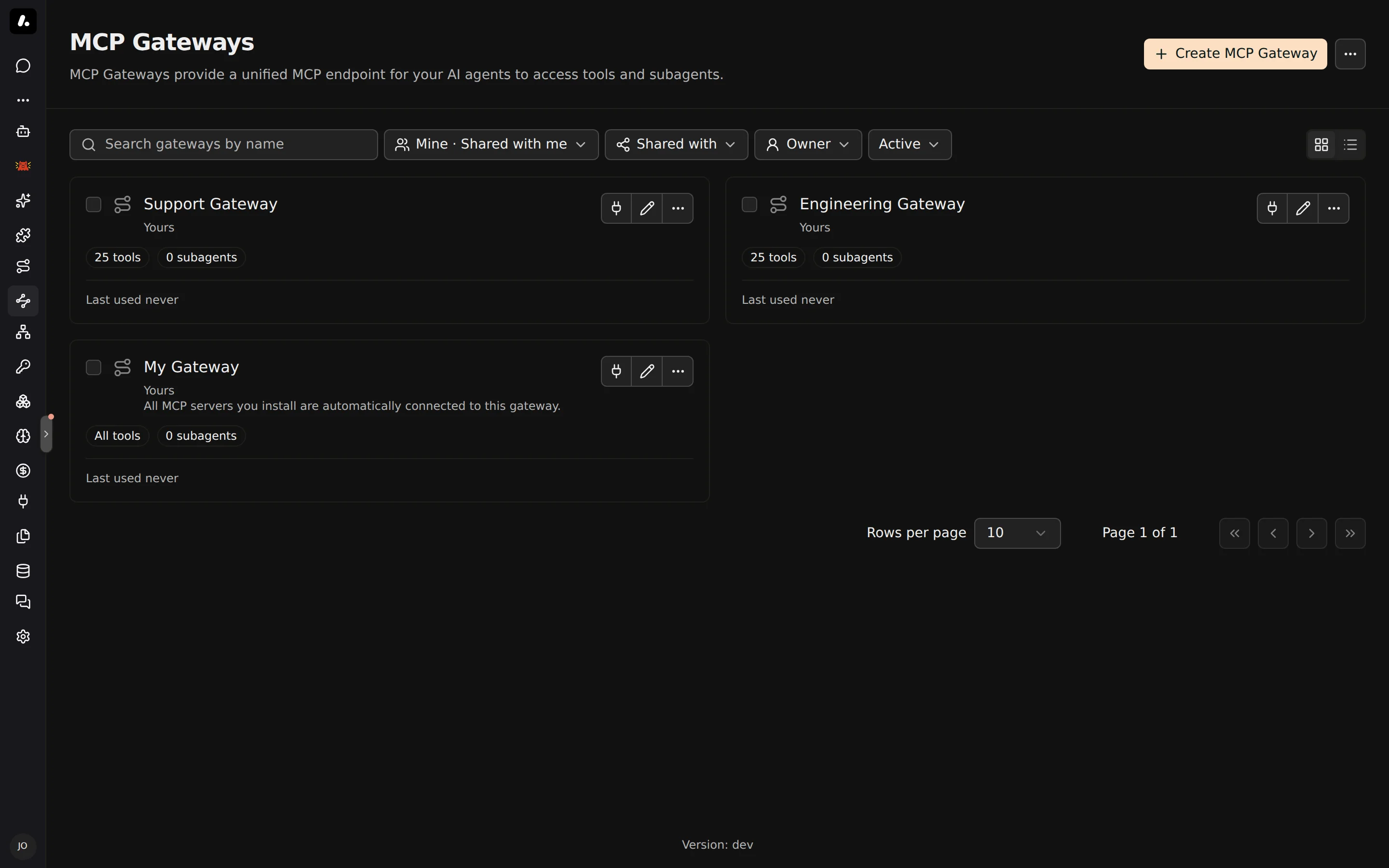Screen dimensions: 1389x868
Task: Click My Gateway 0 subagents badge
Action: click(x=201, y=436)
